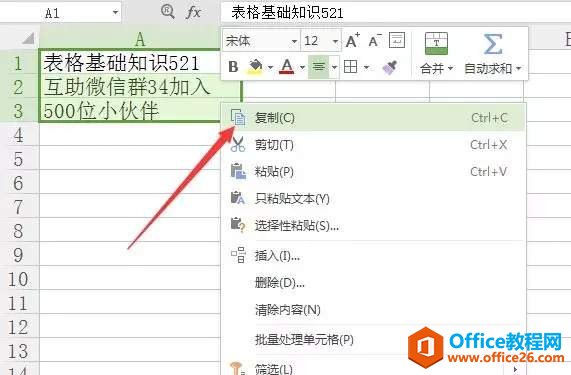Click the wrap text icon
This screenshot has width=571, height=375.
coord(397,40)
